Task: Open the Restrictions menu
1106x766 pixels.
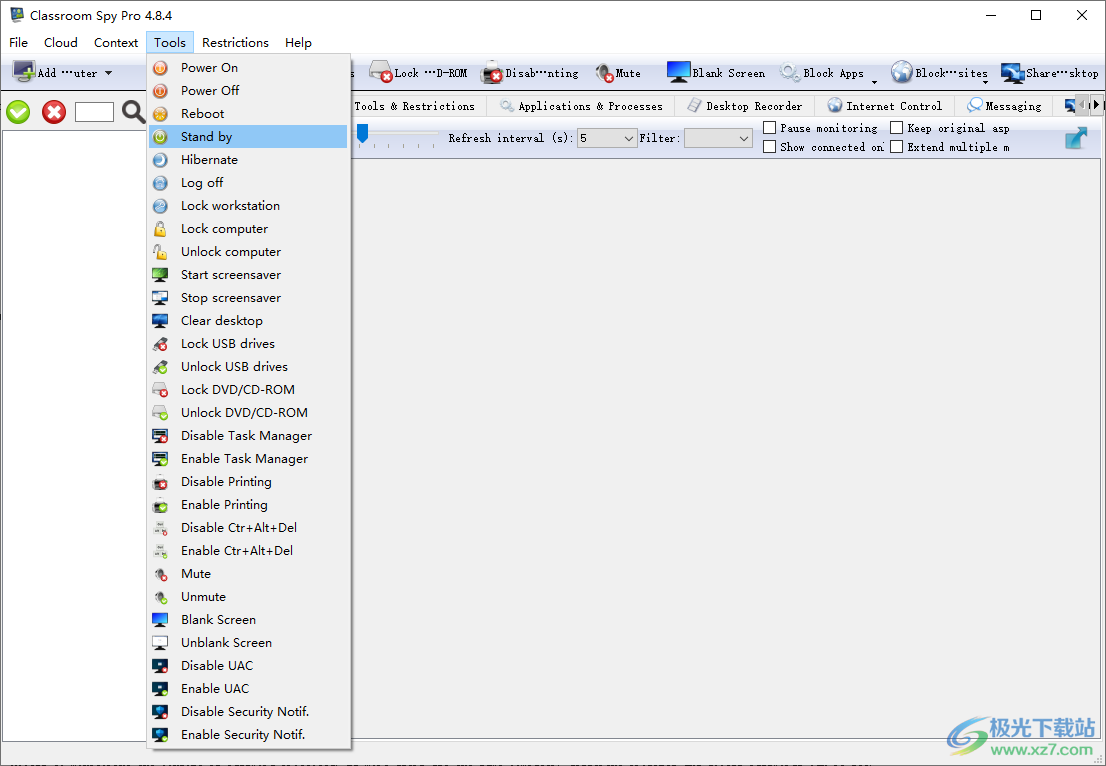Action: tap(235, 42)
